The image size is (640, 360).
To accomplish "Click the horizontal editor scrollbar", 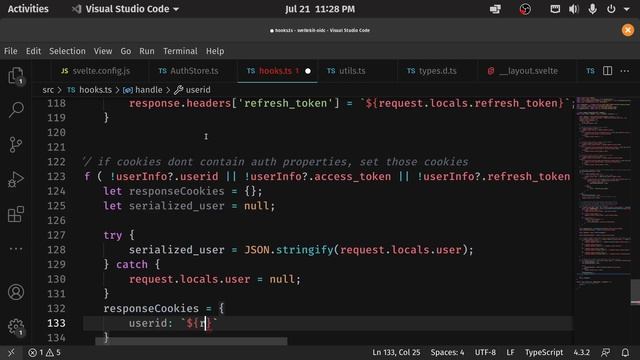I will 191,340.
